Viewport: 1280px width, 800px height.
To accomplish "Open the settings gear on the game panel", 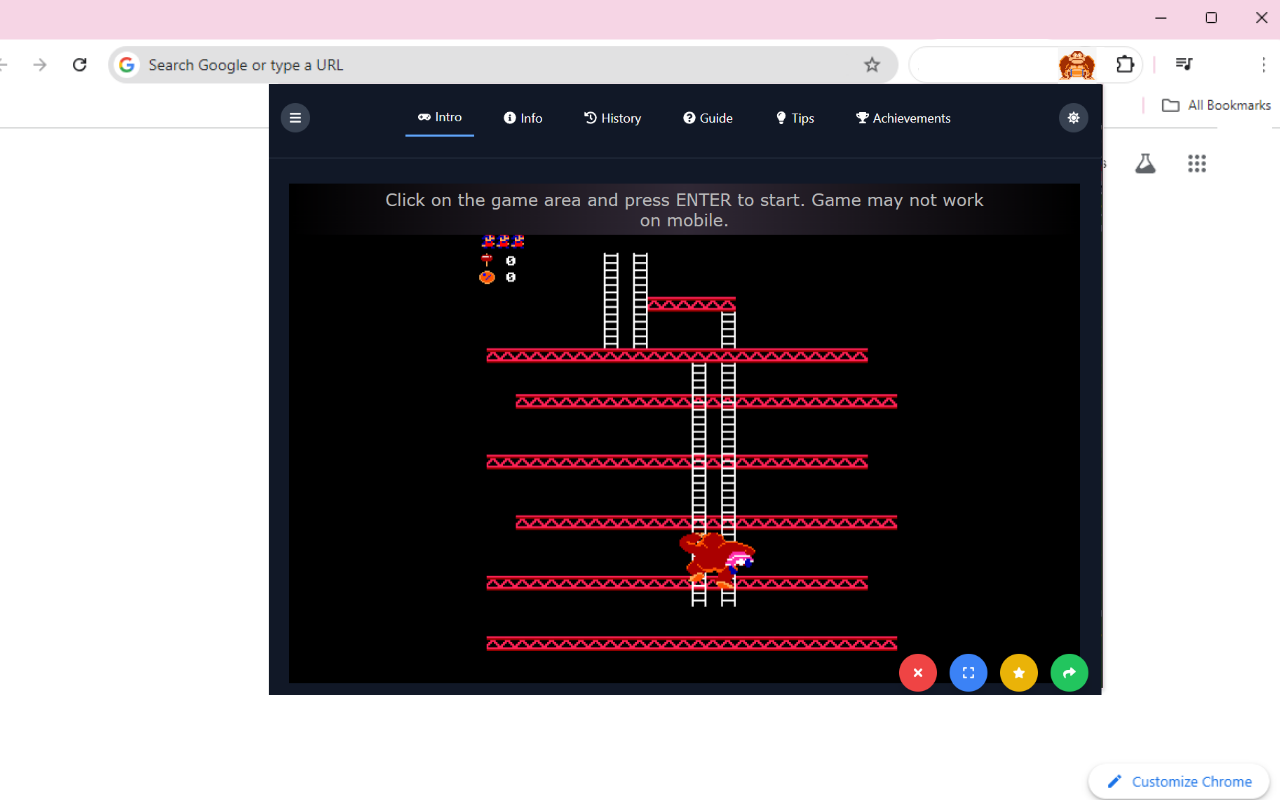I will pyautogui.click(x=1073, y=117).
